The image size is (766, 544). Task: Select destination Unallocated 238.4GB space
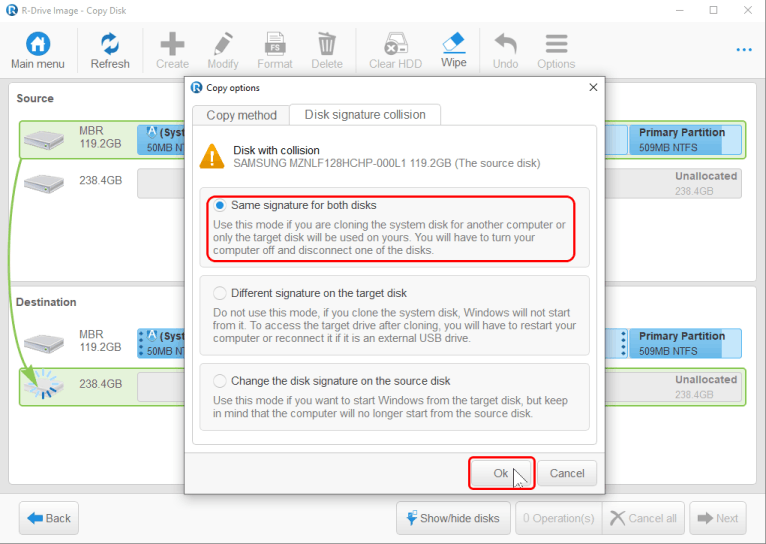pyautogui.click(x=674, y=387)
